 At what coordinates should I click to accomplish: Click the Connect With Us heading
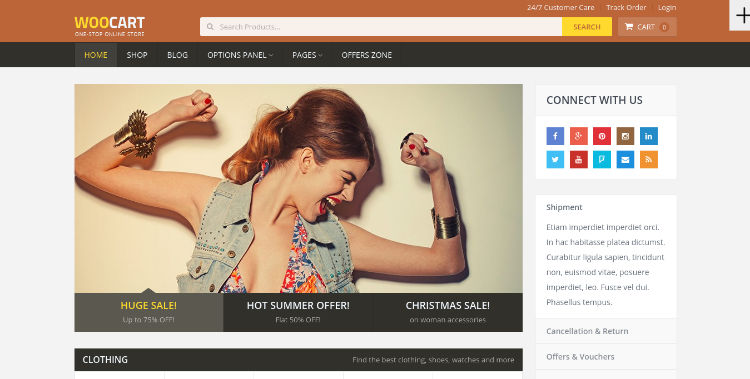[x=594, y=100]
